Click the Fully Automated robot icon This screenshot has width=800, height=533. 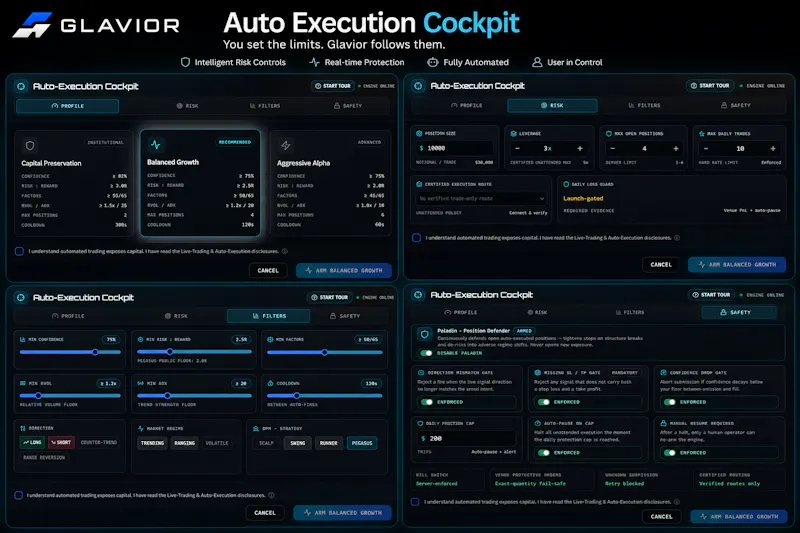(433, 62)
